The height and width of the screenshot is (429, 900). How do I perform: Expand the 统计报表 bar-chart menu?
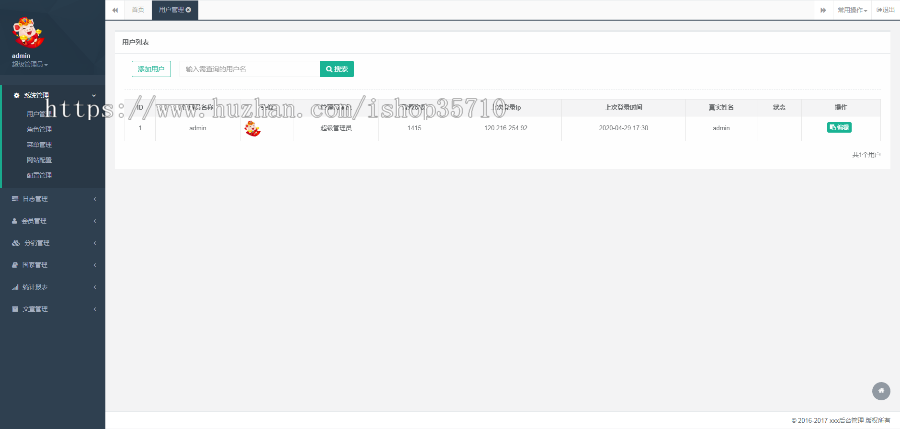53,287
